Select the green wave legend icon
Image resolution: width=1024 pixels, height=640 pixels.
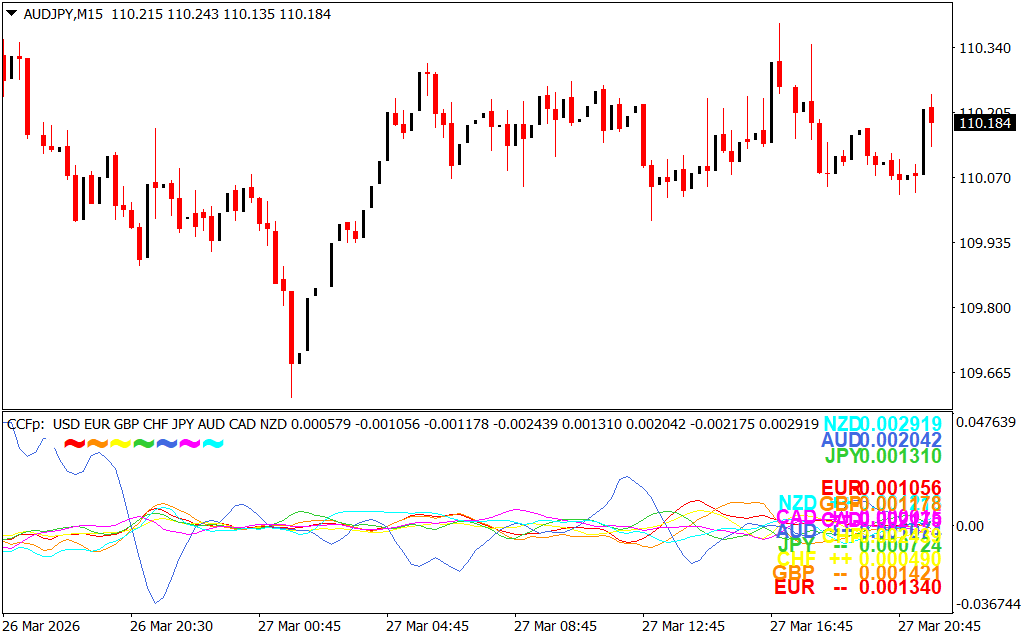pyautogui.click(x=143, y=443)
